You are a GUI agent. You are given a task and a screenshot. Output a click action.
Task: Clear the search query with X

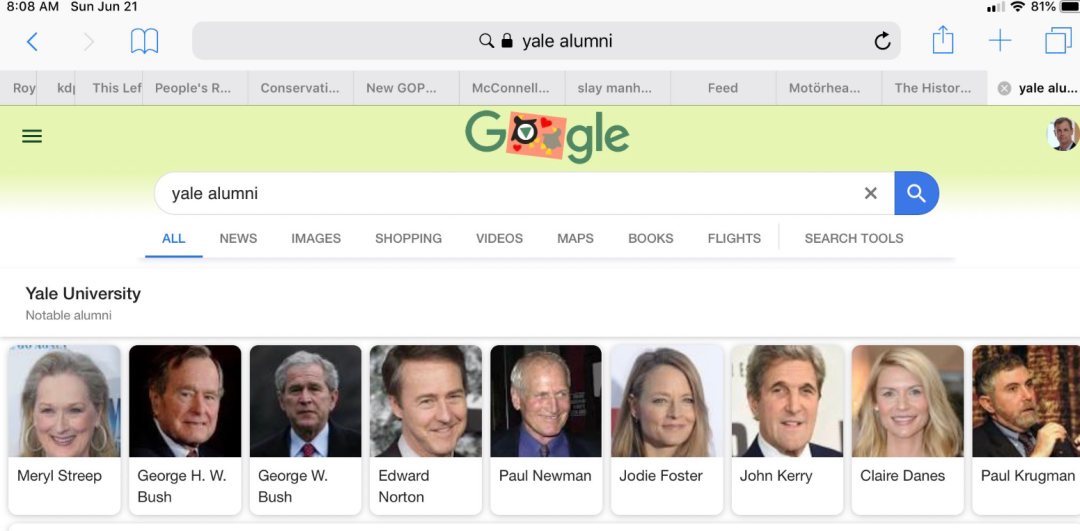tap(871, 194)
